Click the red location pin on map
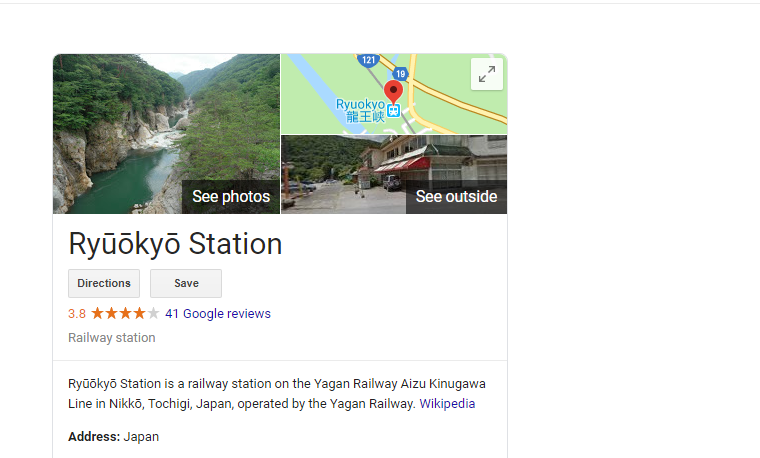The width and height of the screenshot is (760, 458). click(393, 91)
